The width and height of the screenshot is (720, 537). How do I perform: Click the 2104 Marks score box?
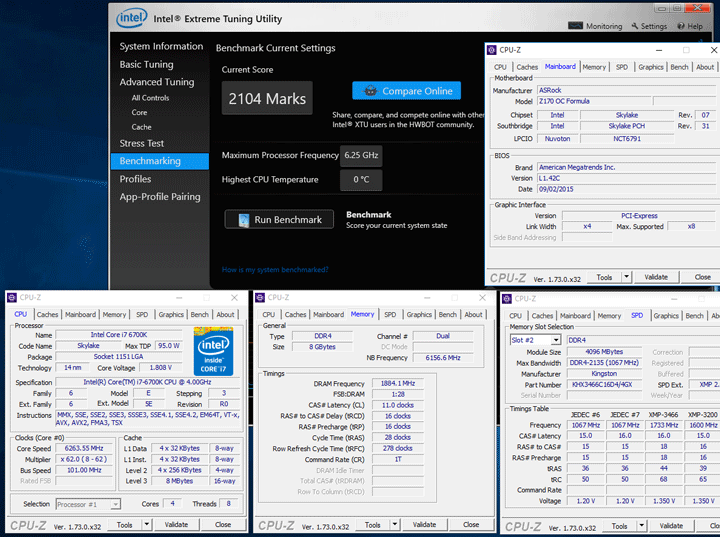pyautogui.click(x=267, y=98)
